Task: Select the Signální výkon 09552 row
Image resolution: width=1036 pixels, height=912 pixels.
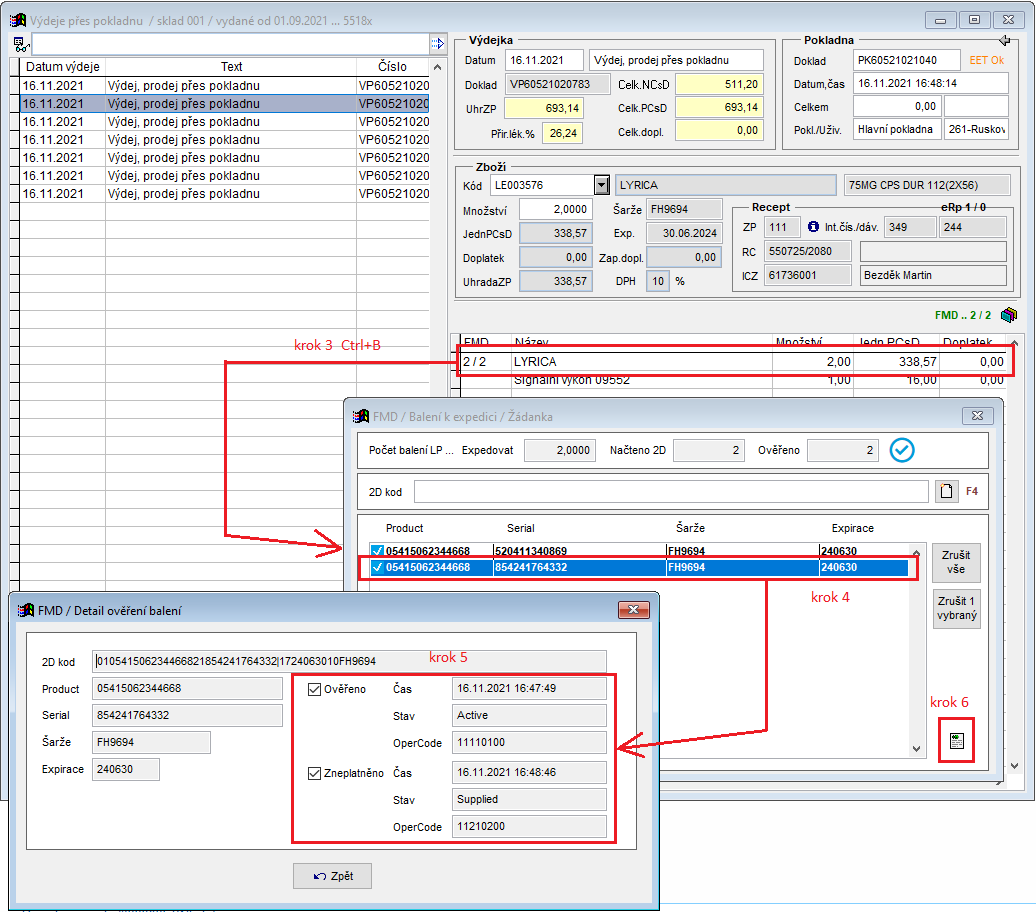Action: pyautogui.click(x=733, y=380)
